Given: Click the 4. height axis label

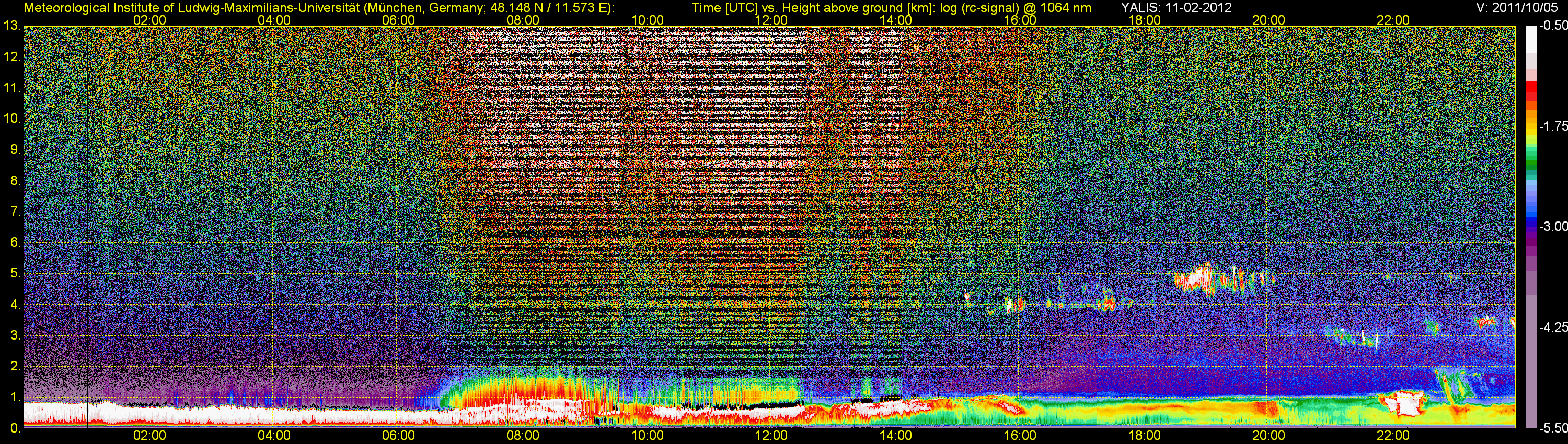Looking at the screenshot, I should click(15, 304).
